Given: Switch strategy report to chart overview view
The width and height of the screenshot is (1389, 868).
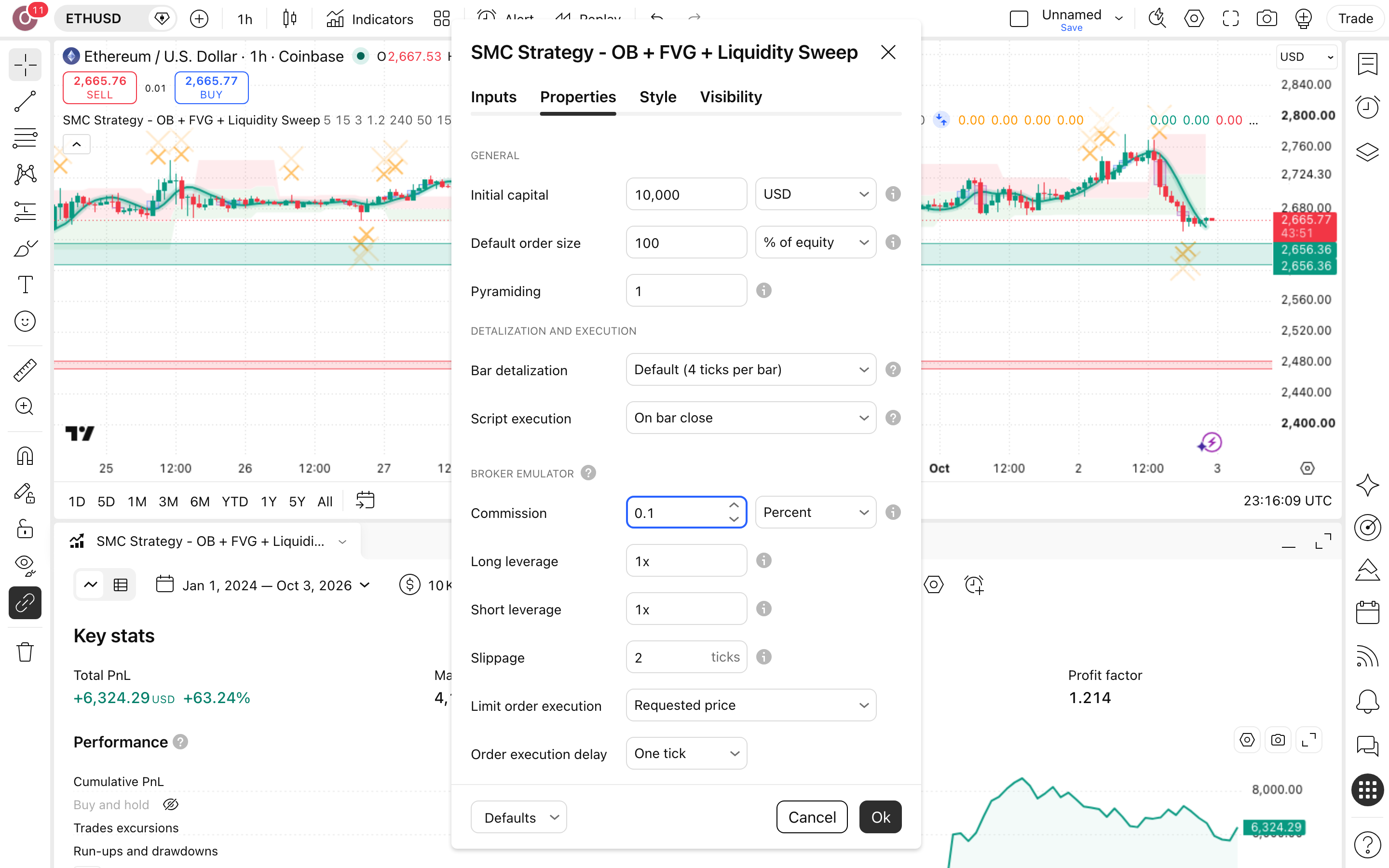Looking at the screenshot, I should click(x=91, y=584).
